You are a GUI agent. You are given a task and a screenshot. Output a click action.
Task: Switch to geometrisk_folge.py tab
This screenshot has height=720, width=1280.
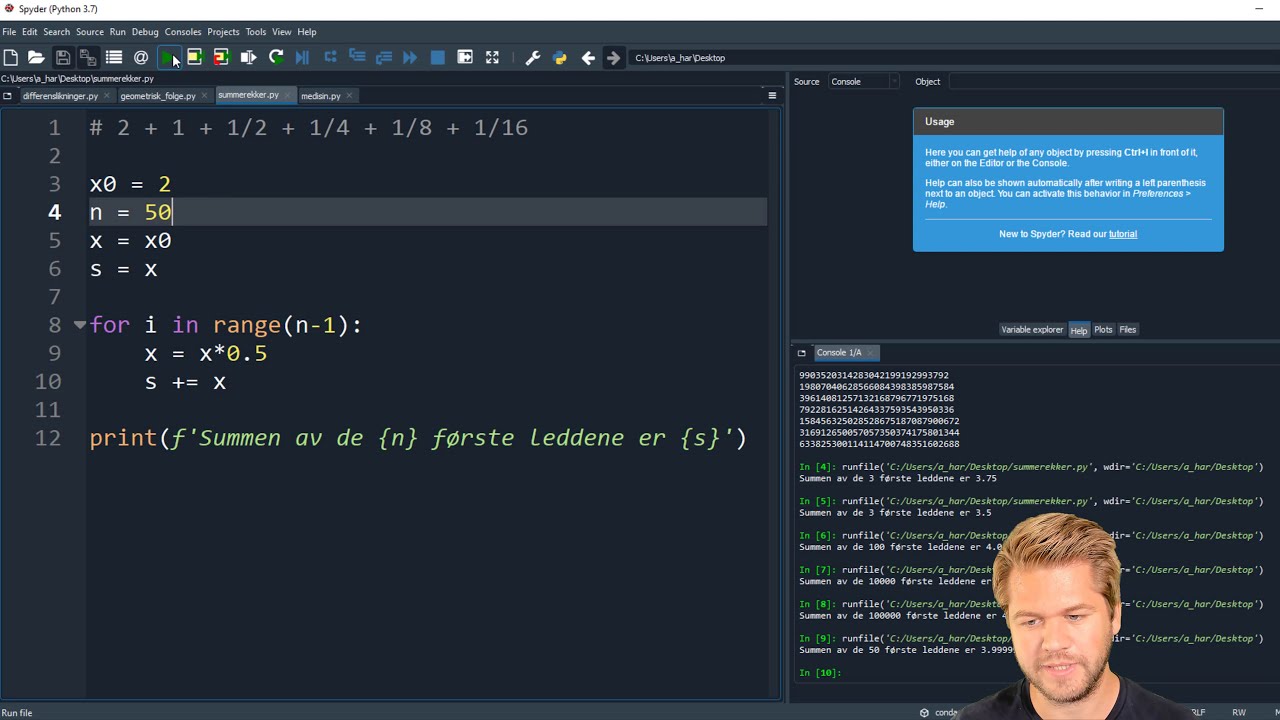(x=158, y=96)
